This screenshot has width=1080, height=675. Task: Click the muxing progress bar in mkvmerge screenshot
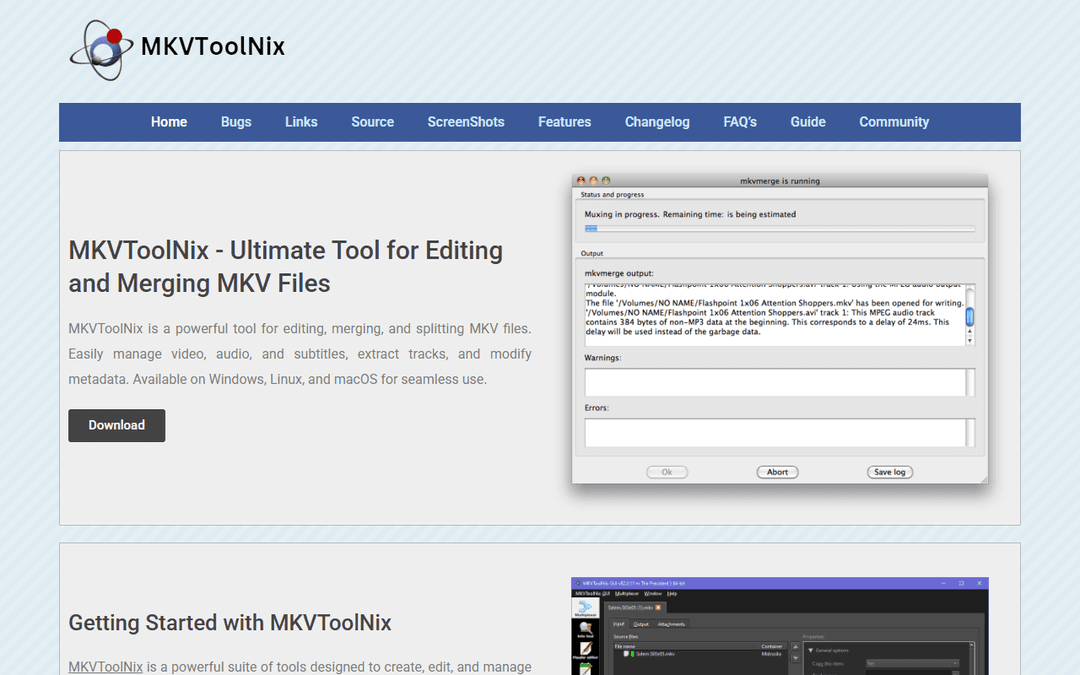780,229
